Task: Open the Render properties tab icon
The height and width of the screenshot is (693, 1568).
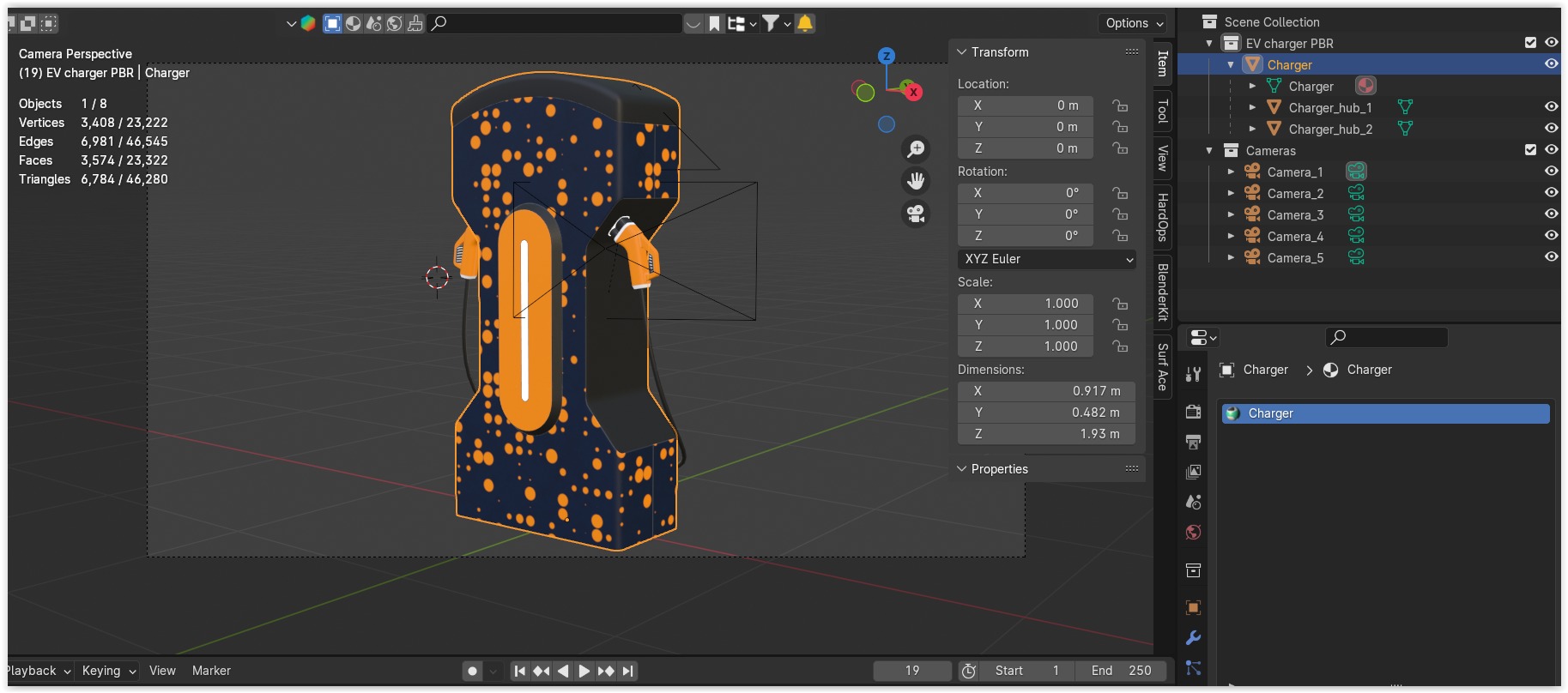Action: (x=1193, y=412)
